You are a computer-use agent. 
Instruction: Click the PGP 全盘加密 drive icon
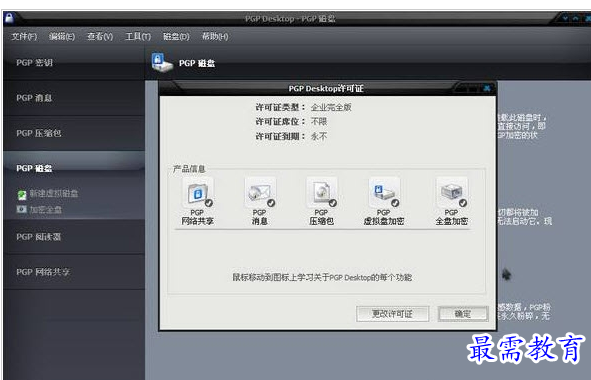pyautogui.click(x=452, y=193)
